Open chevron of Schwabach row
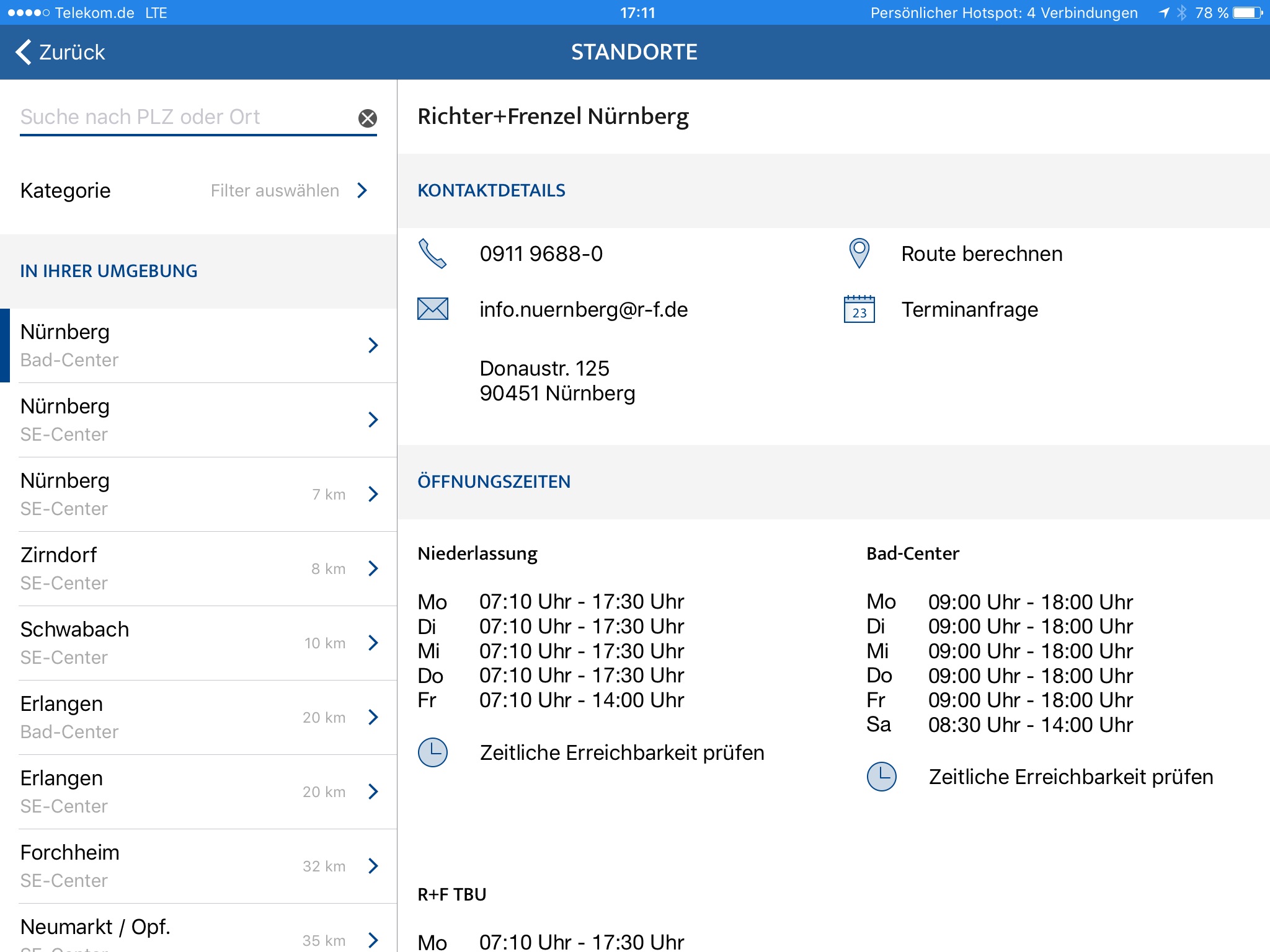The width and height of the screenshot is (1270, 952). tap(373, 643)
